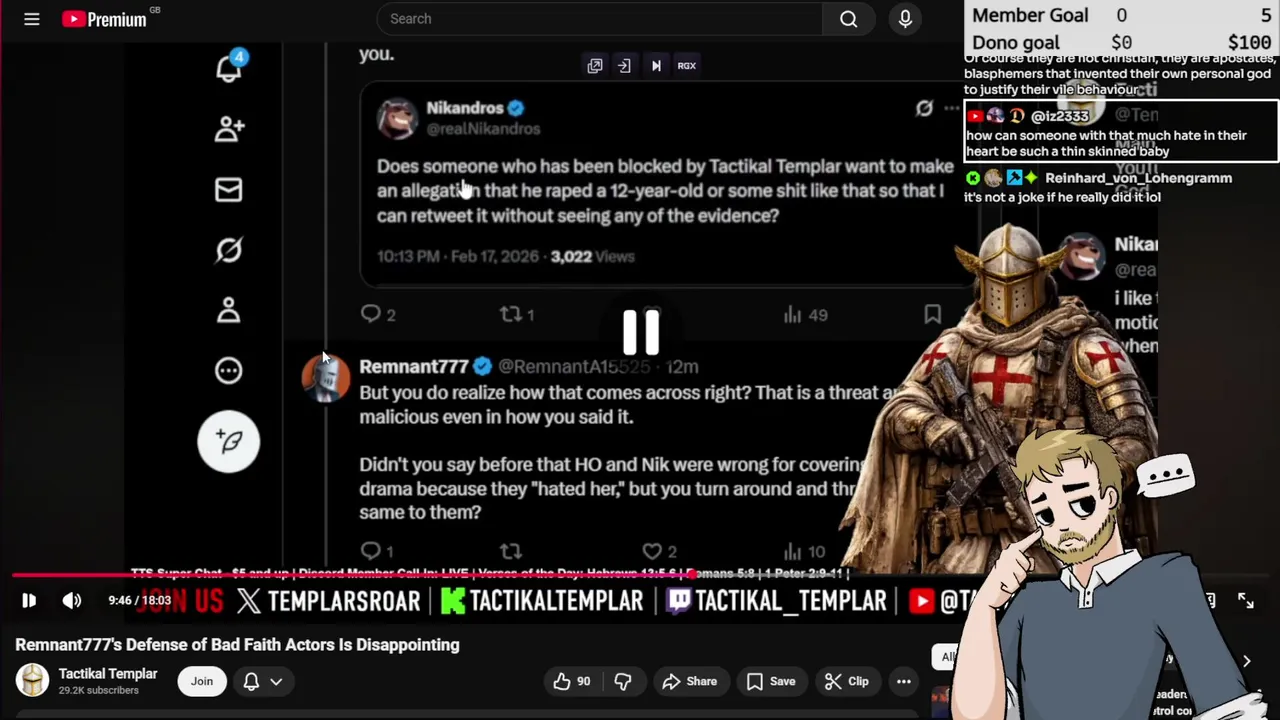Click the skip-next overlay icon
The width and height of the screenshot is (1280, 720).
pyautogui.click(x=656, y=66)
